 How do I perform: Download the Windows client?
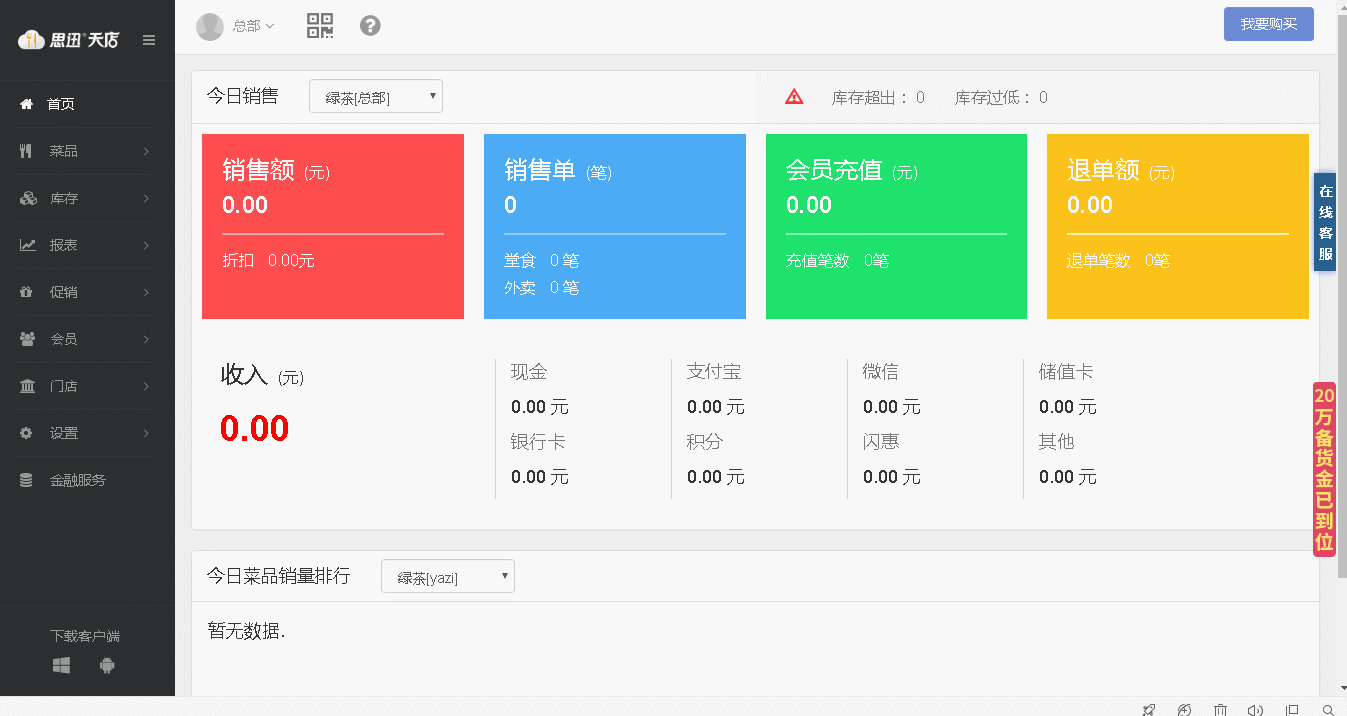click(61, 665)
